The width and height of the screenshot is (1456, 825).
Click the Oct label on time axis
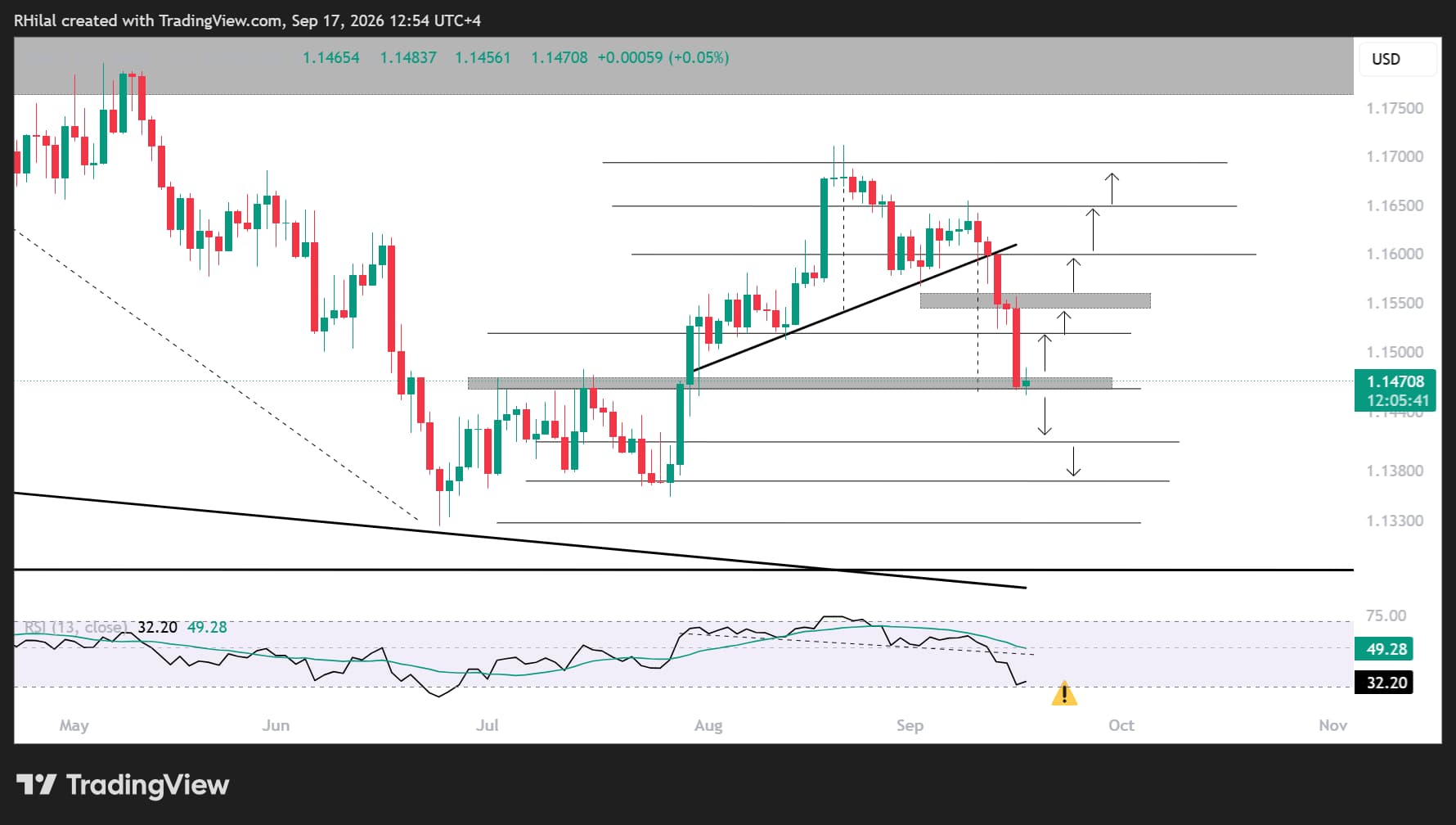1121,725
